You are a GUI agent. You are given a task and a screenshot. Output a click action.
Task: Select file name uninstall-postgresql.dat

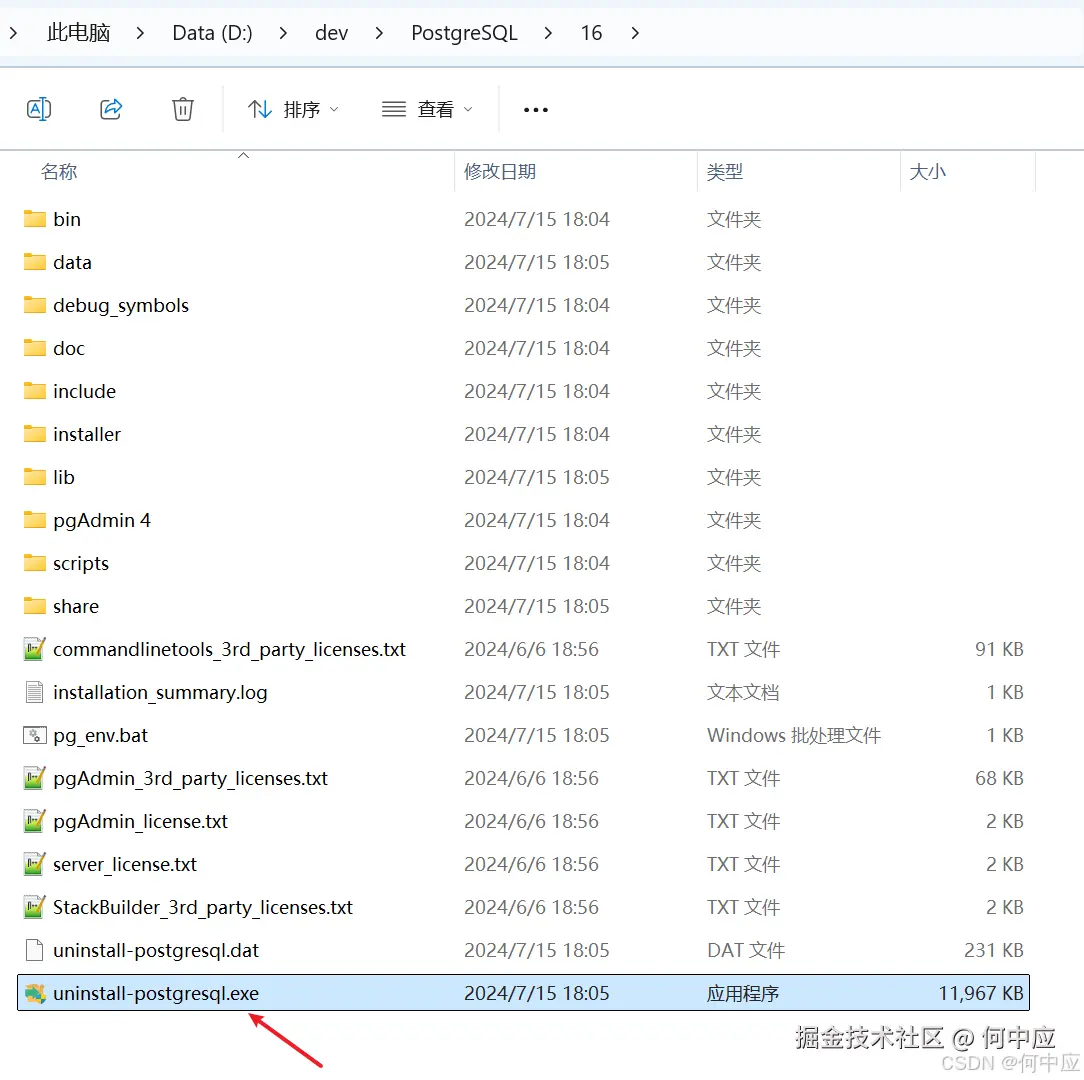tap(156, 951)
